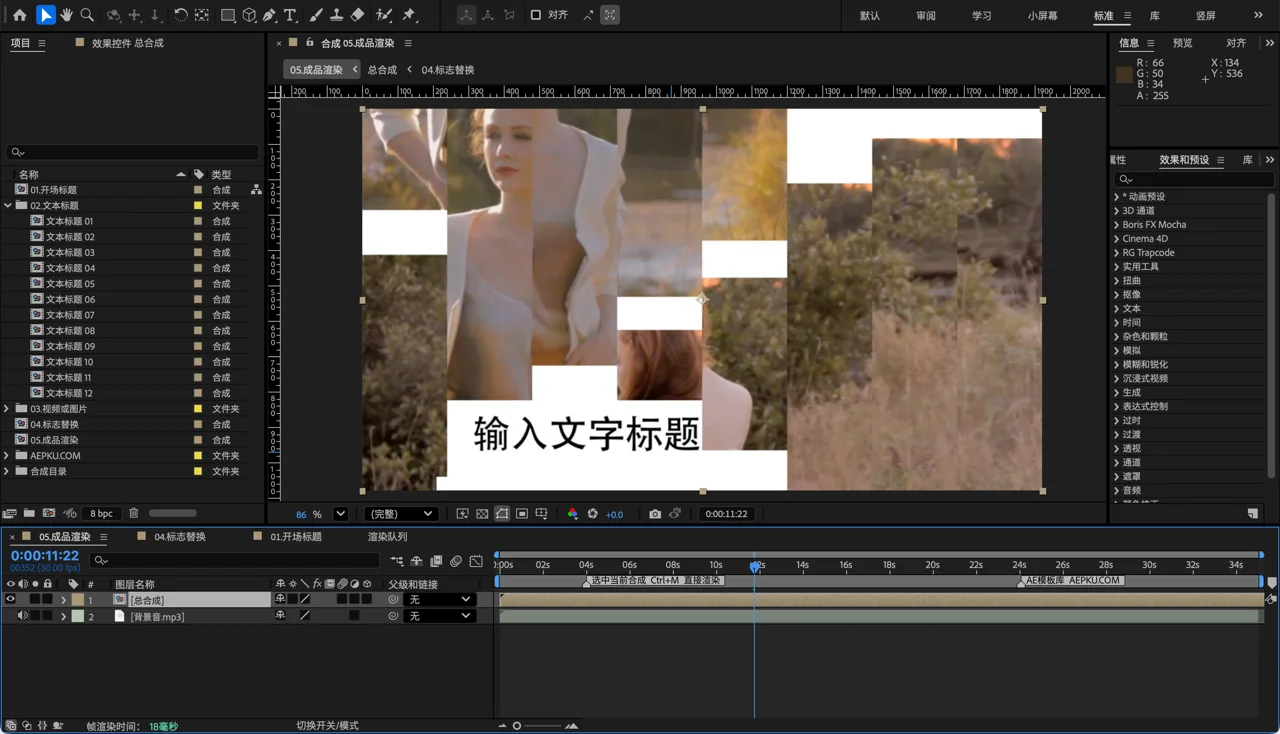Click the Reset Exposure icon in viewer
The image size is (1280, 734).
click(x=592, y=514)
